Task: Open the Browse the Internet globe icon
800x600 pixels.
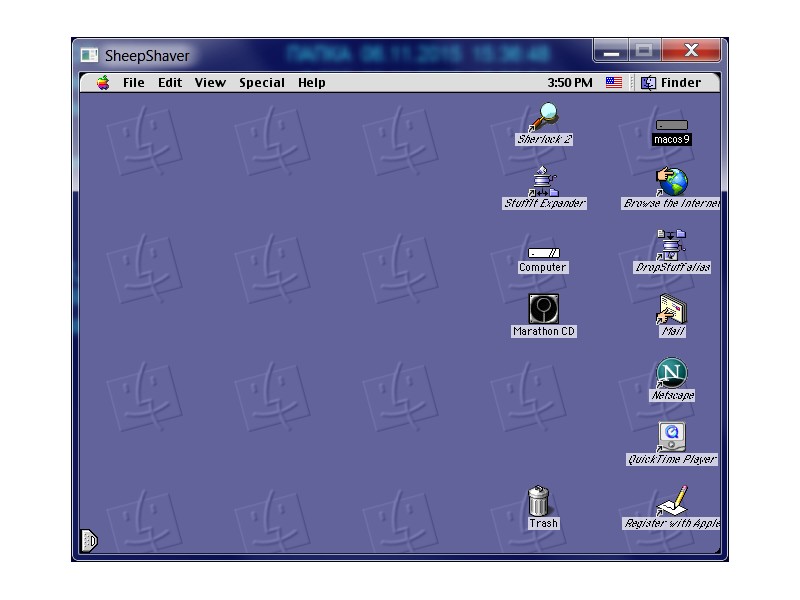Action: pyautogui.click(x=671, y=182)
